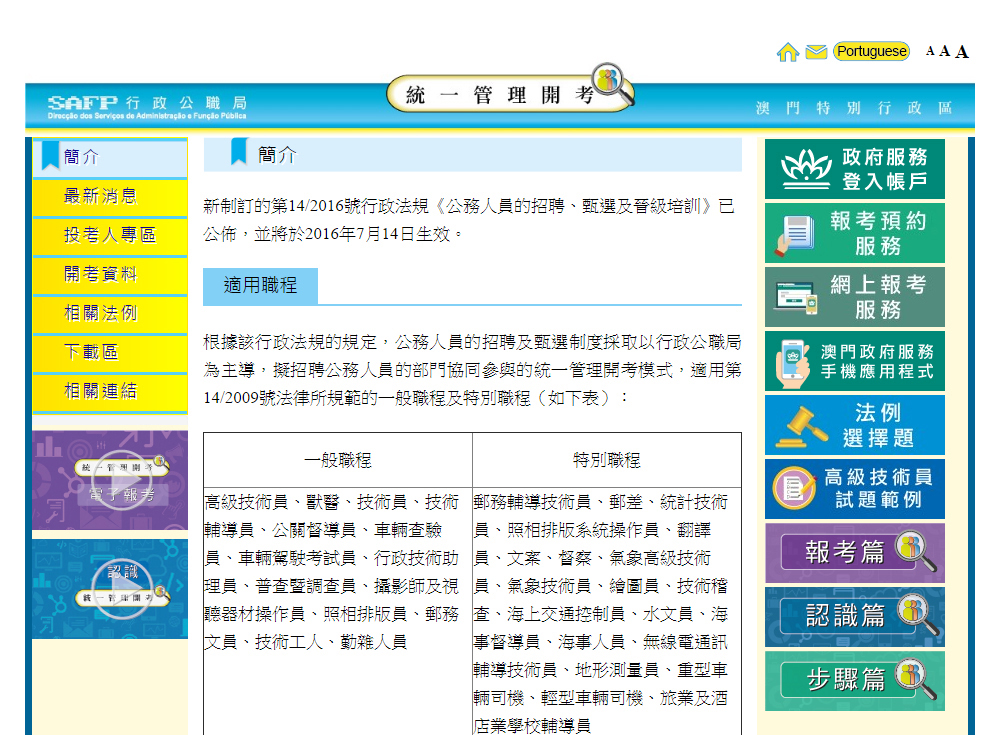Image resolution: width=1003 pixels, height=735 pixels.
Task: Click the home icon at top right
Action: pos(787,52)
